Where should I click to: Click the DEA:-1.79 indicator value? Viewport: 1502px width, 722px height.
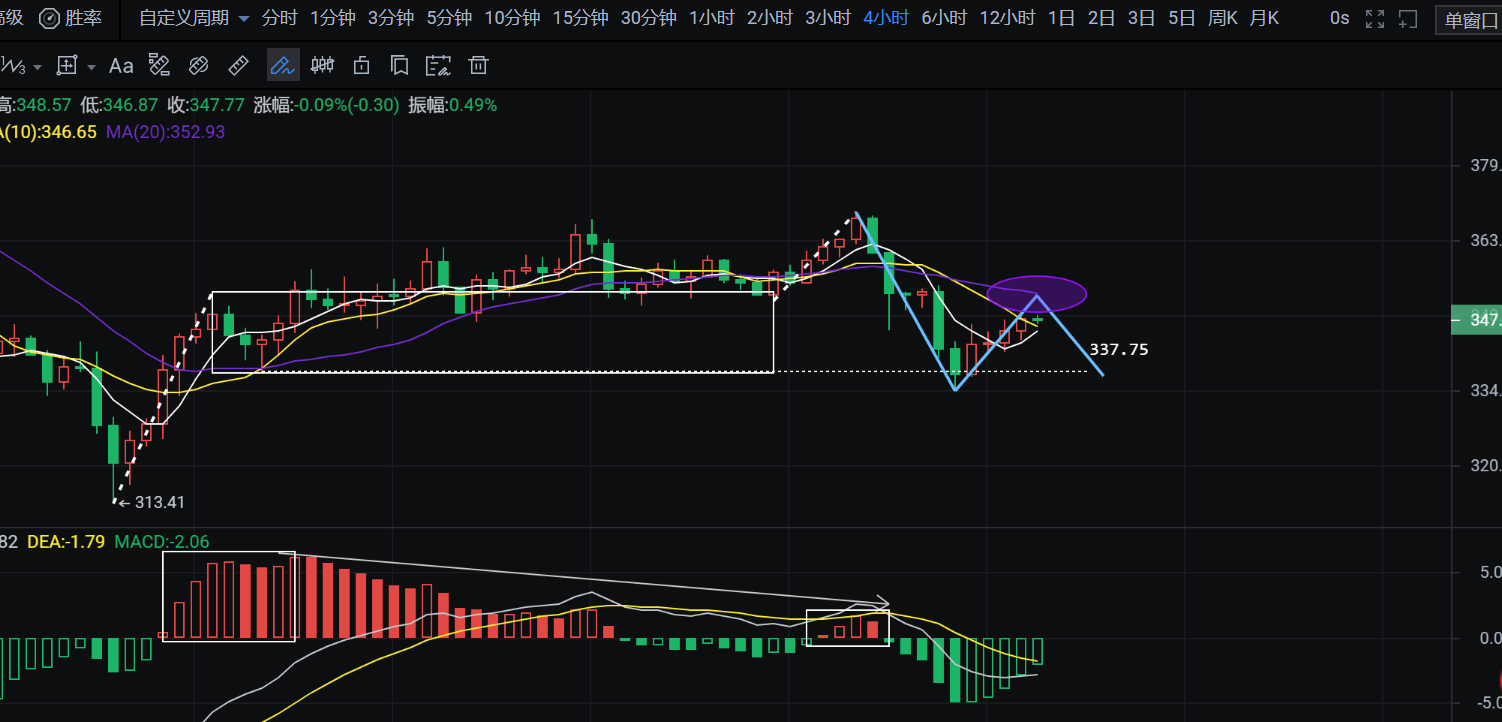coord(67,541)
